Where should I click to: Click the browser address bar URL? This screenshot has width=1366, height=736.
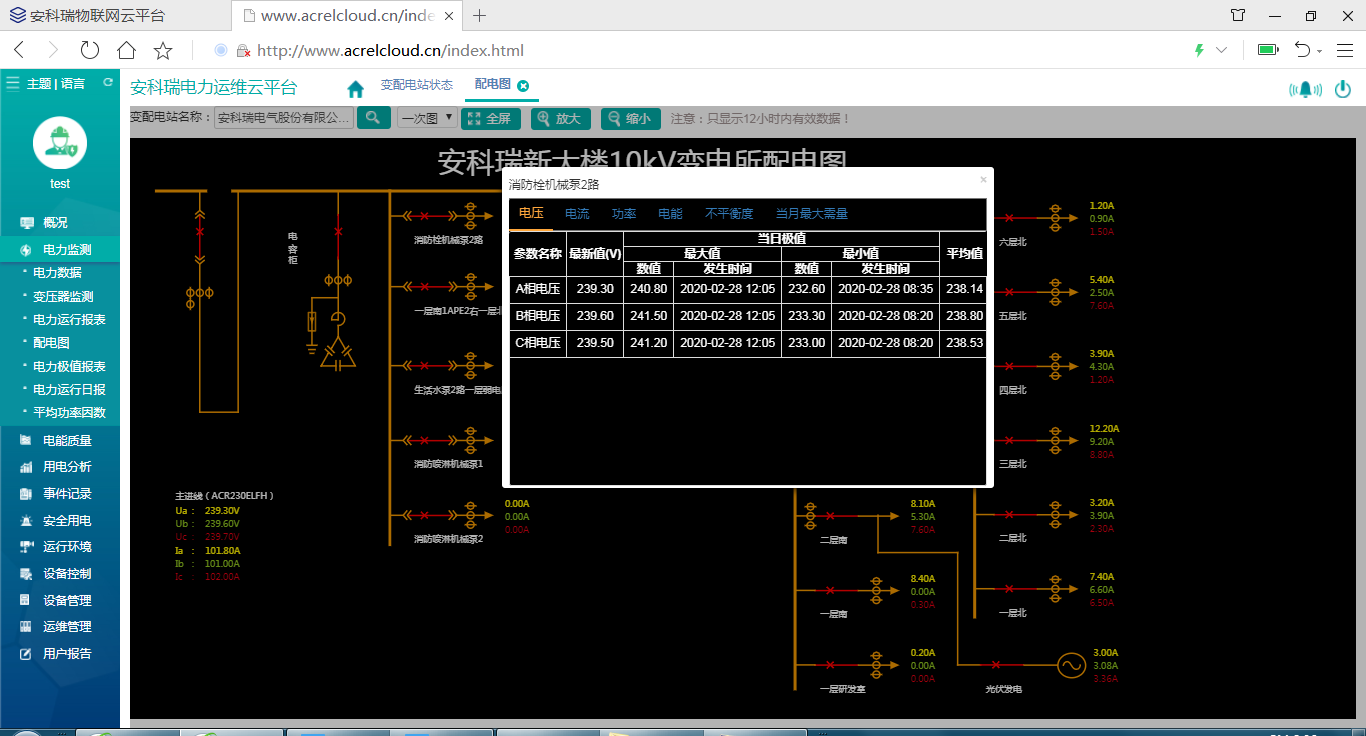(390, 50)
